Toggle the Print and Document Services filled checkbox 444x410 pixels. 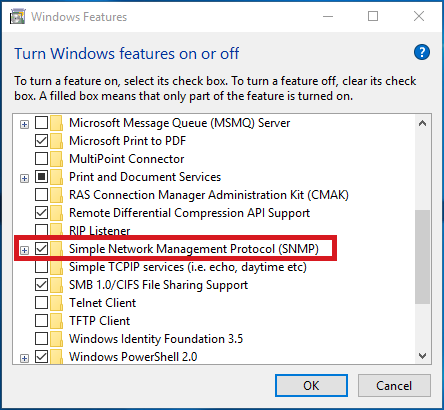click(x=41, y=177)
